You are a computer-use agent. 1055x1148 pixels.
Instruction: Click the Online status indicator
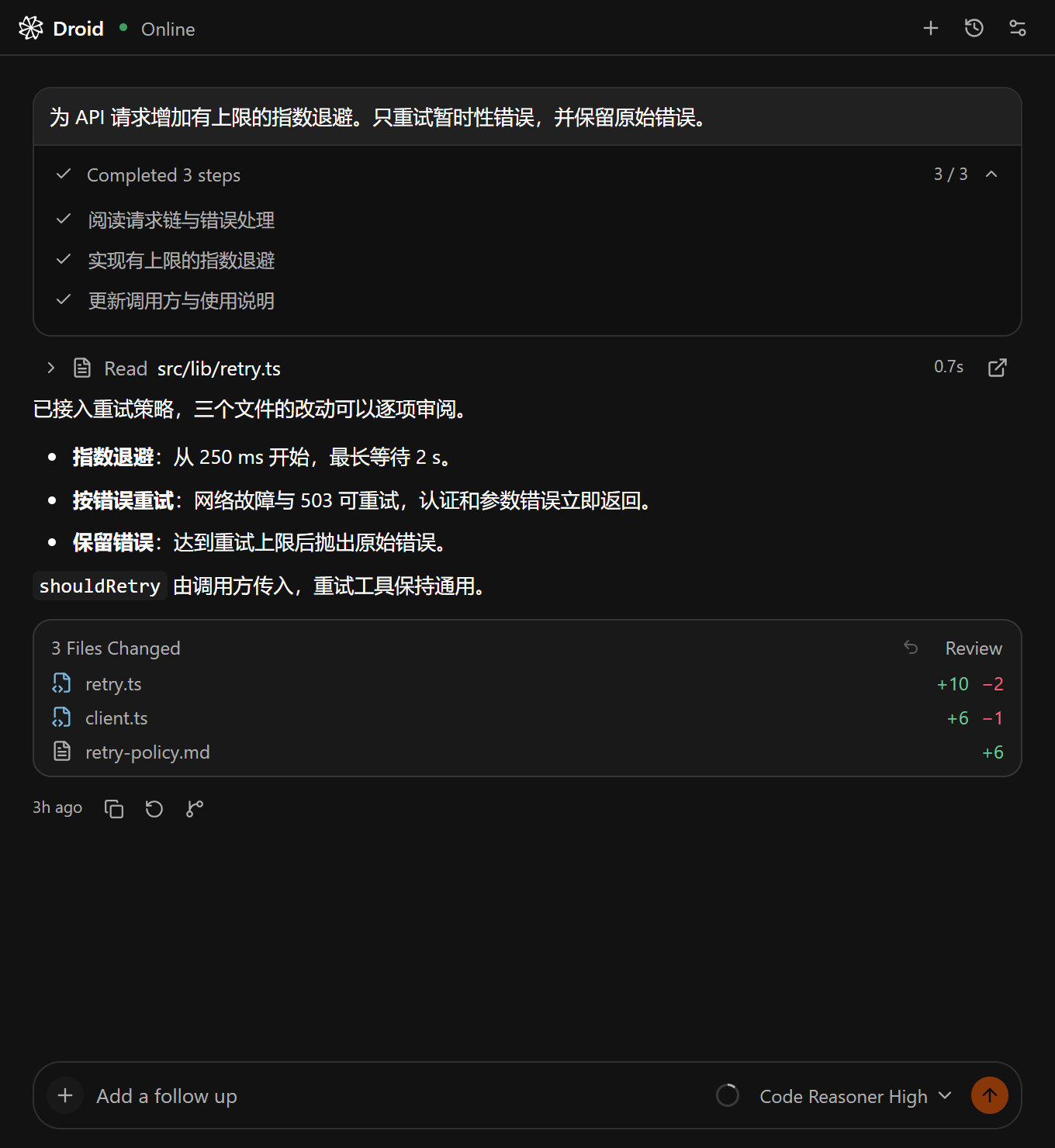[157, 29]
